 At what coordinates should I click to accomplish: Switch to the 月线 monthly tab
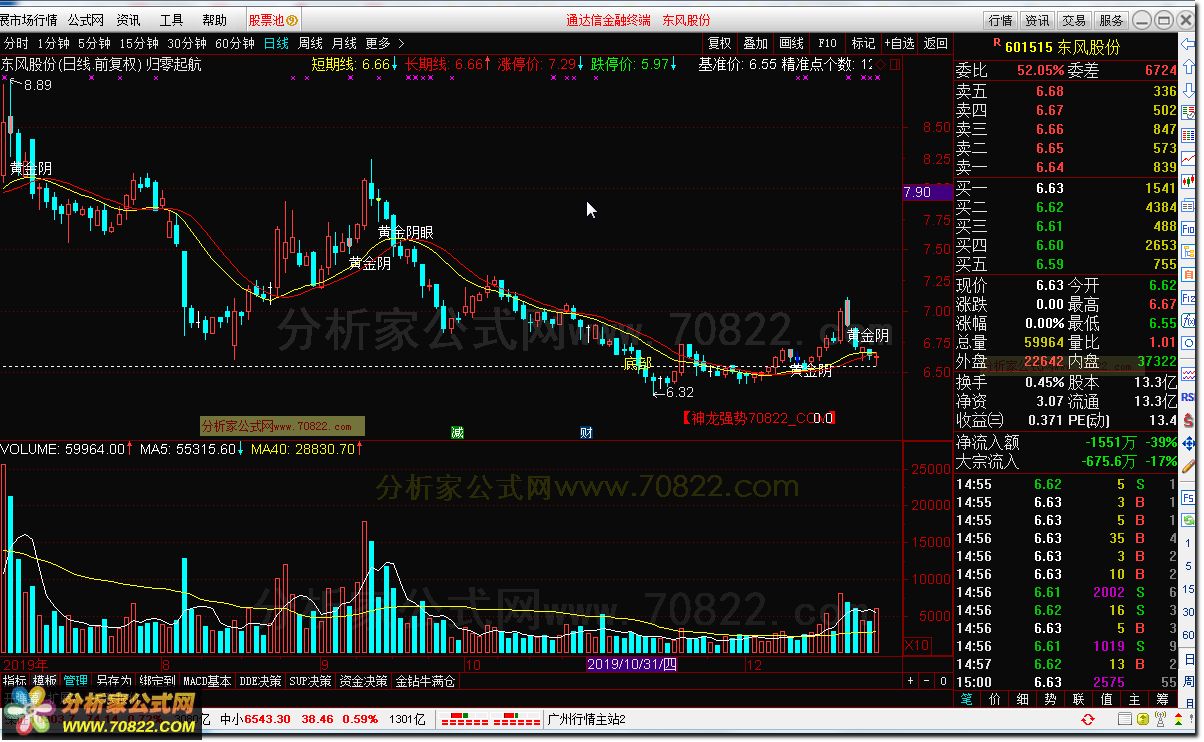tap(344, 43)
